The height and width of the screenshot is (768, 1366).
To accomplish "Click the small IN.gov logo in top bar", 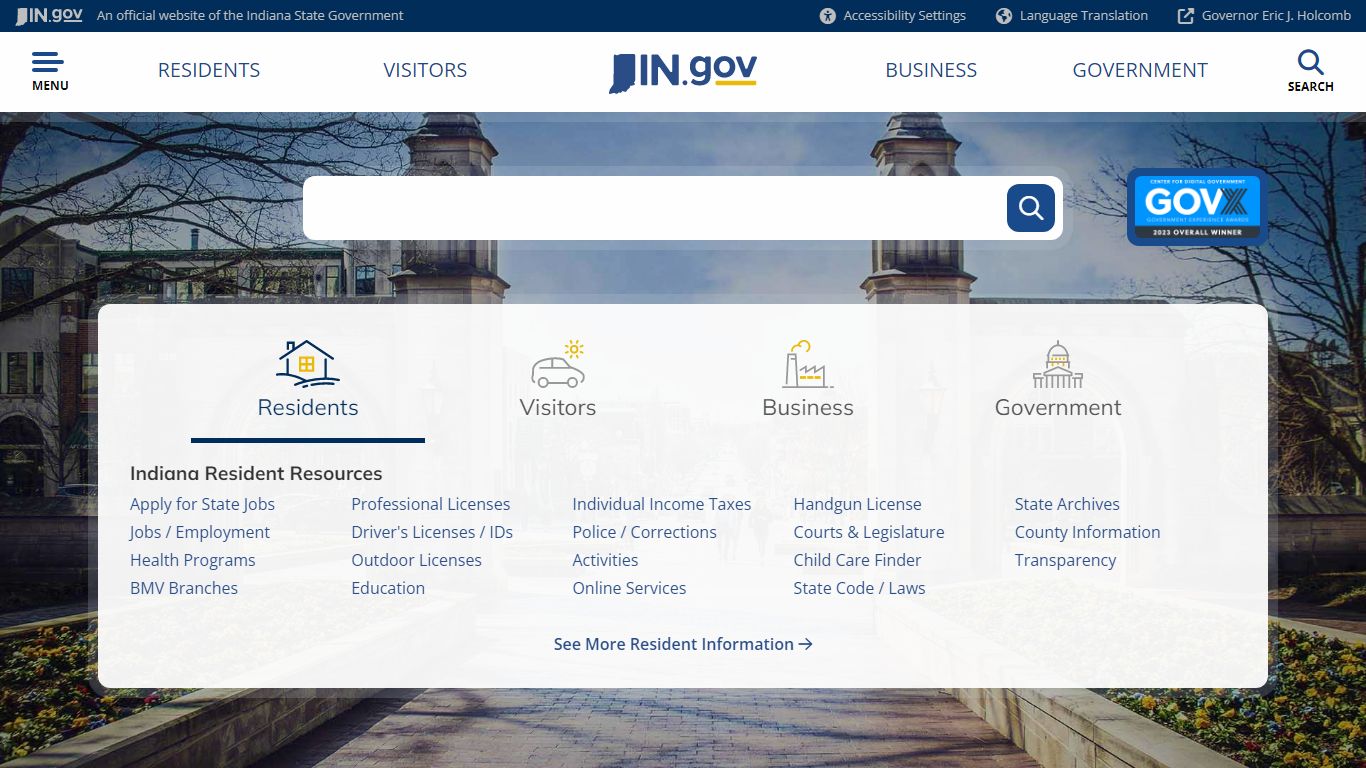I will click(x=49, y=15).
